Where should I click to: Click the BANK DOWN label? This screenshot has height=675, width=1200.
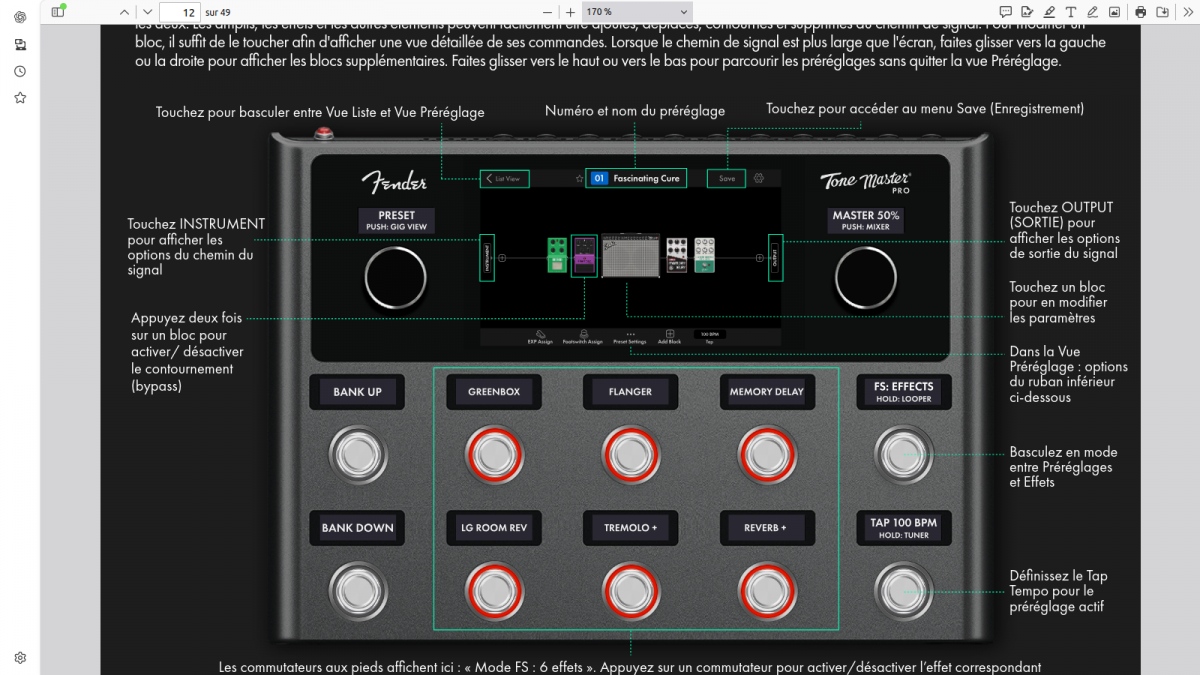(357, 528)
